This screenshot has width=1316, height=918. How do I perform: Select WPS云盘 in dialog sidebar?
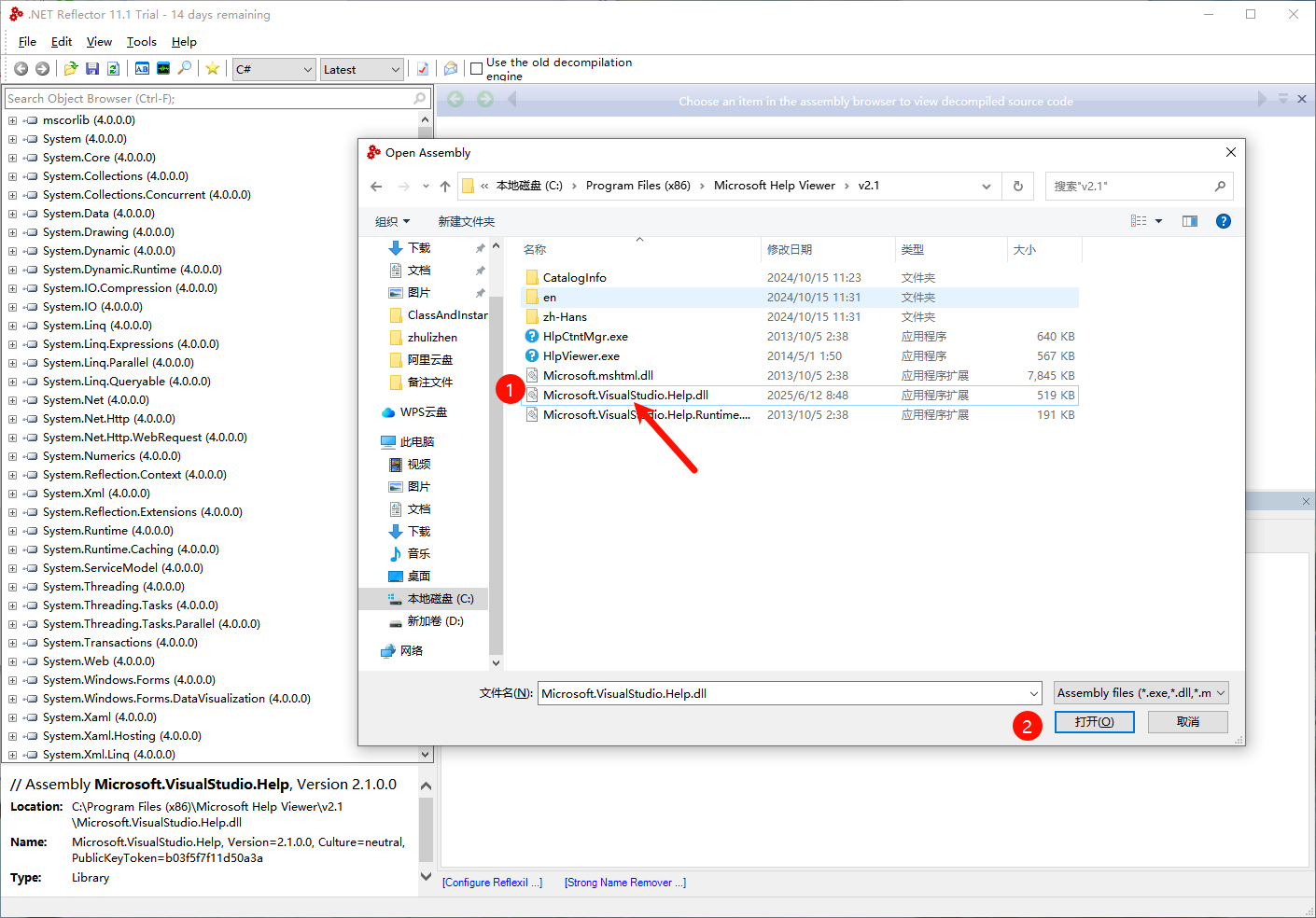[424, 412]
